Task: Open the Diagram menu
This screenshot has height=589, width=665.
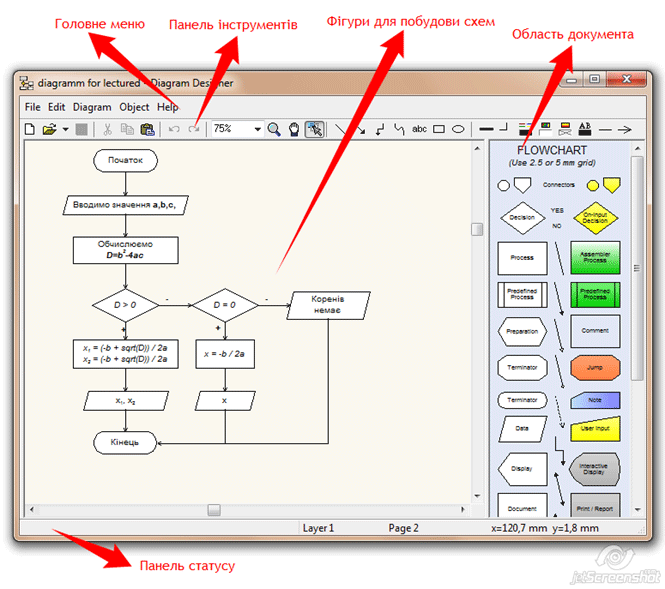Action: tap(92, 107)
